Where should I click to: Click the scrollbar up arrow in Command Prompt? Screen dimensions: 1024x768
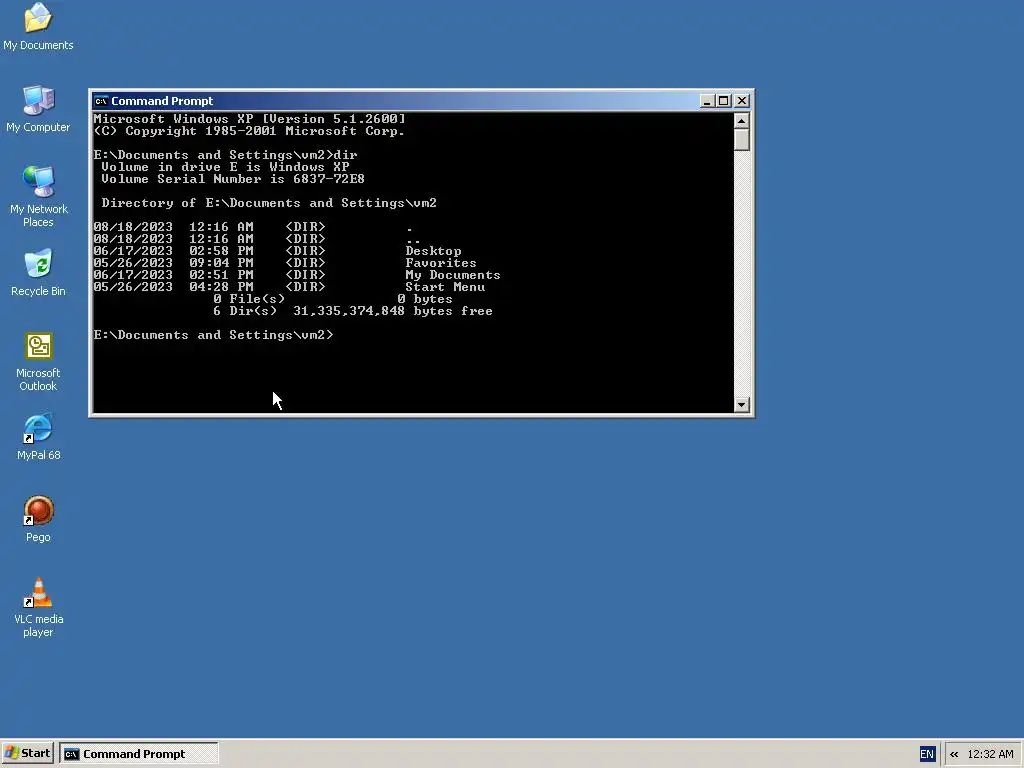click(x=741, y=121)
